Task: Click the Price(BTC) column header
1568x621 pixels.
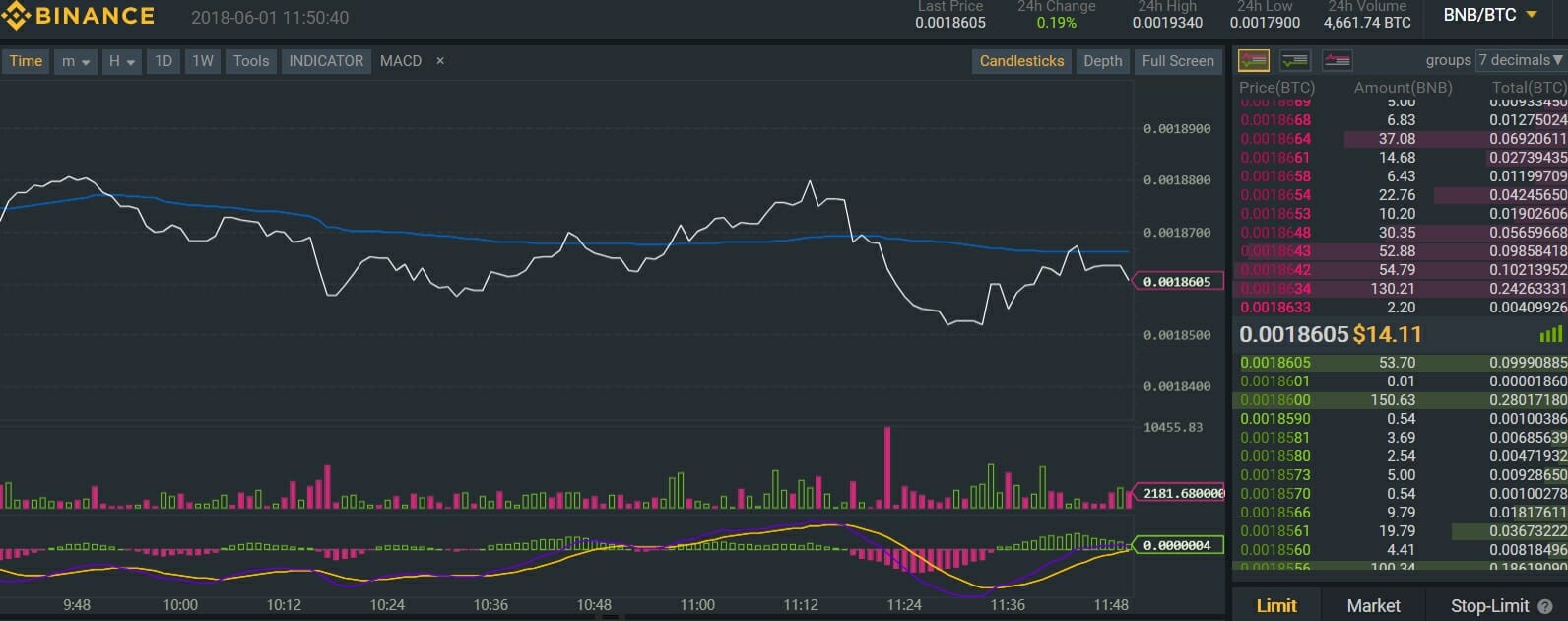Action: coord(1276,87)
